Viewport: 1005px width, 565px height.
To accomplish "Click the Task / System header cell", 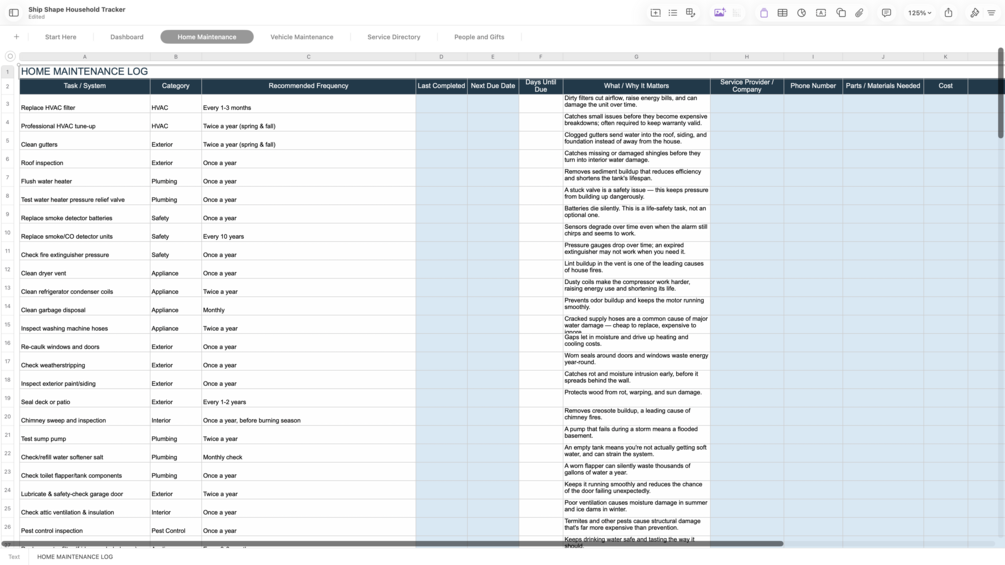I will coord(85,86).
